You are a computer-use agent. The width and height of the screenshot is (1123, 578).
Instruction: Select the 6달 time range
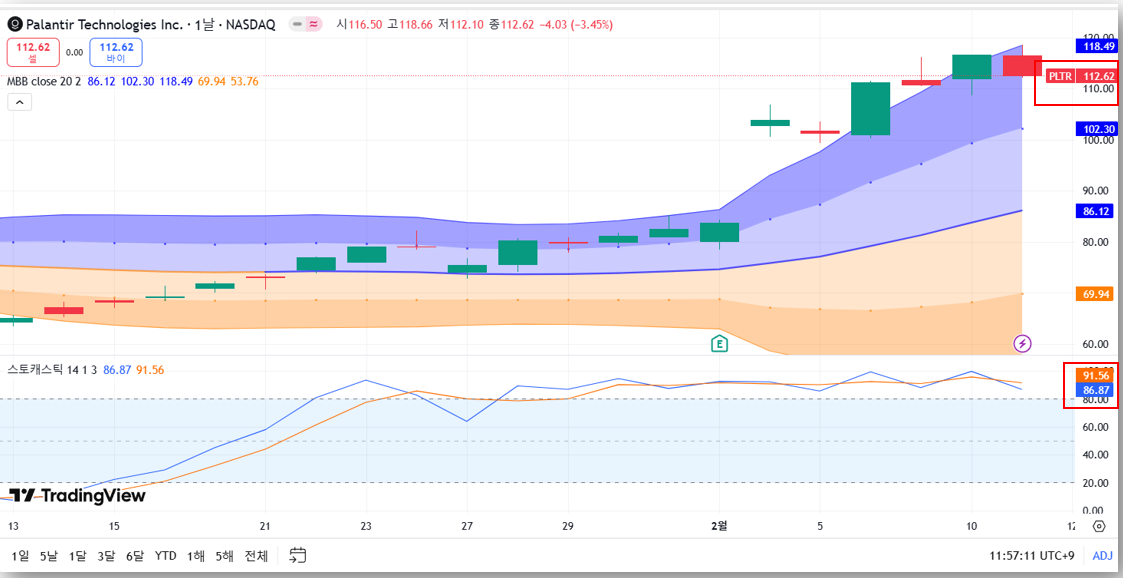[x=135, y=556]
